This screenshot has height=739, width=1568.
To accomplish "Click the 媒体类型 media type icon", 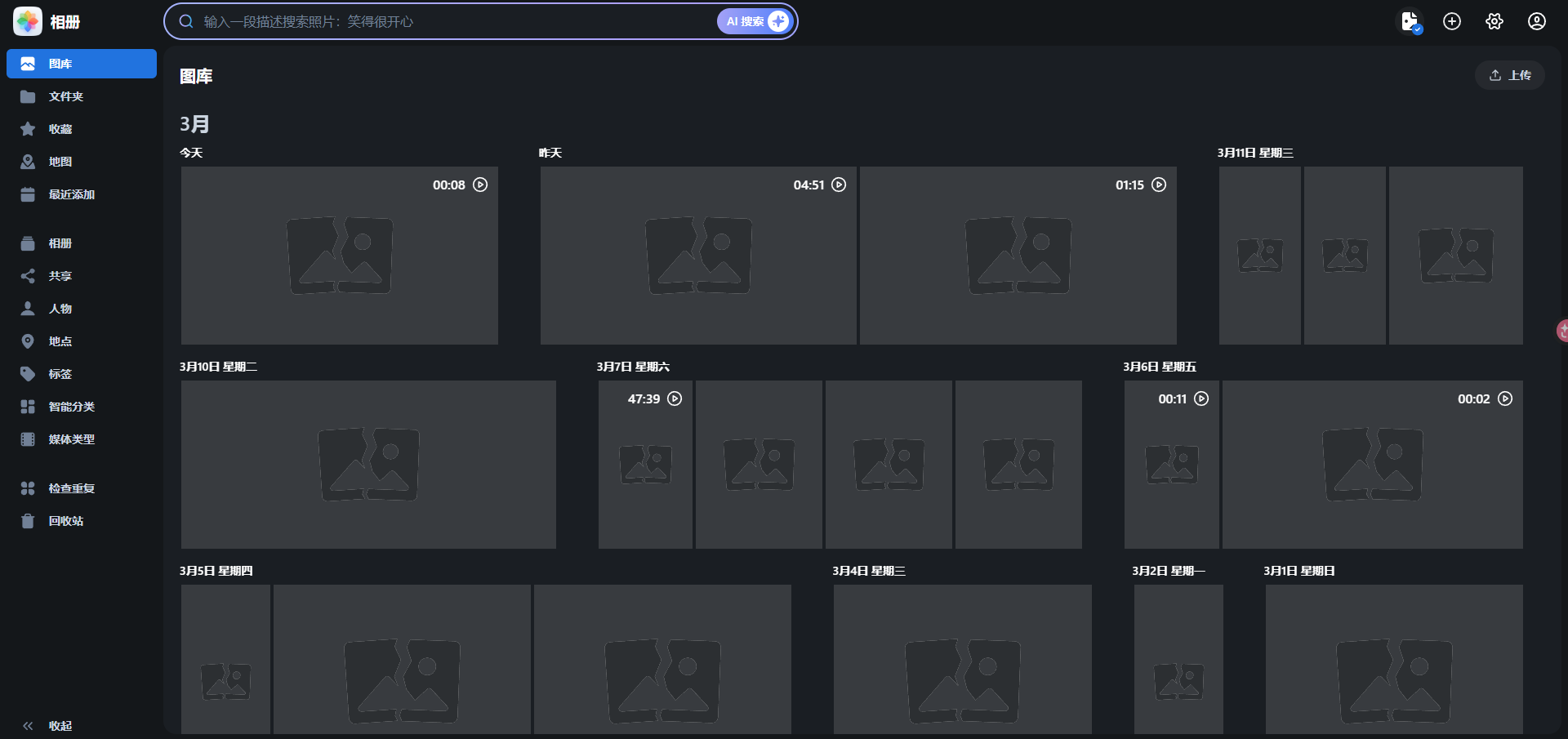I will [28, 439].
